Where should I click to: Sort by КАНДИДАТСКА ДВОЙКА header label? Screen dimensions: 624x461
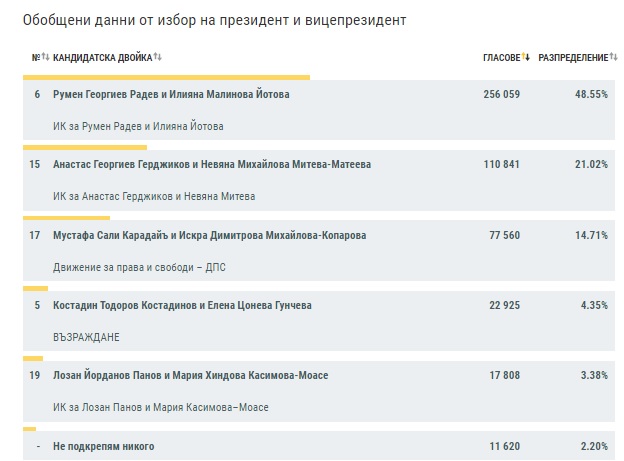(102, 58)
